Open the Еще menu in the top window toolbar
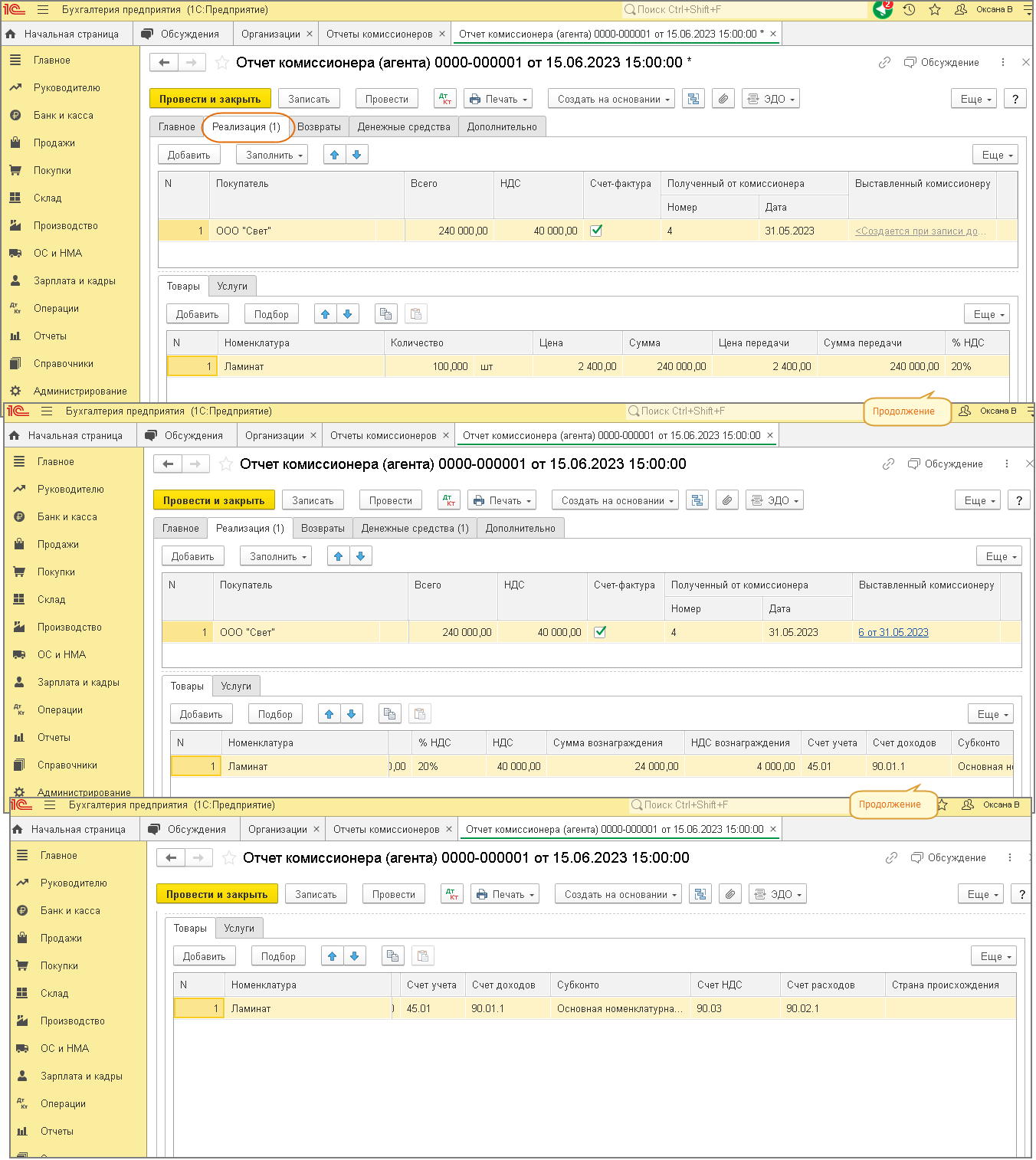The height and width of the screenshot is (1160, 1036). (974, 99)
